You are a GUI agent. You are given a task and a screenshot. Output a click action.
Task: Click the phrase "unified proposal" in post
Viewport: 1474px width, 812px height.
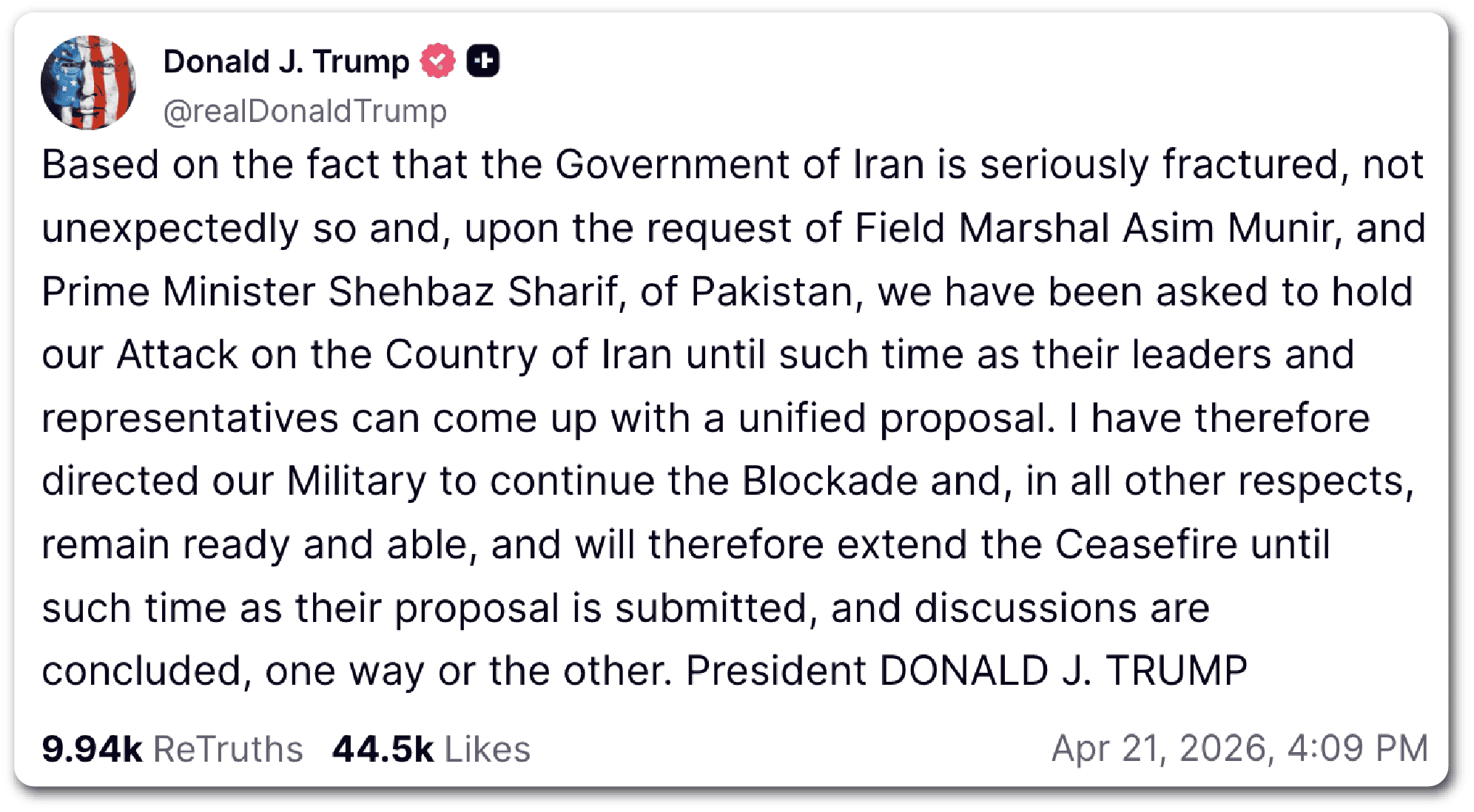pos(895,419)
